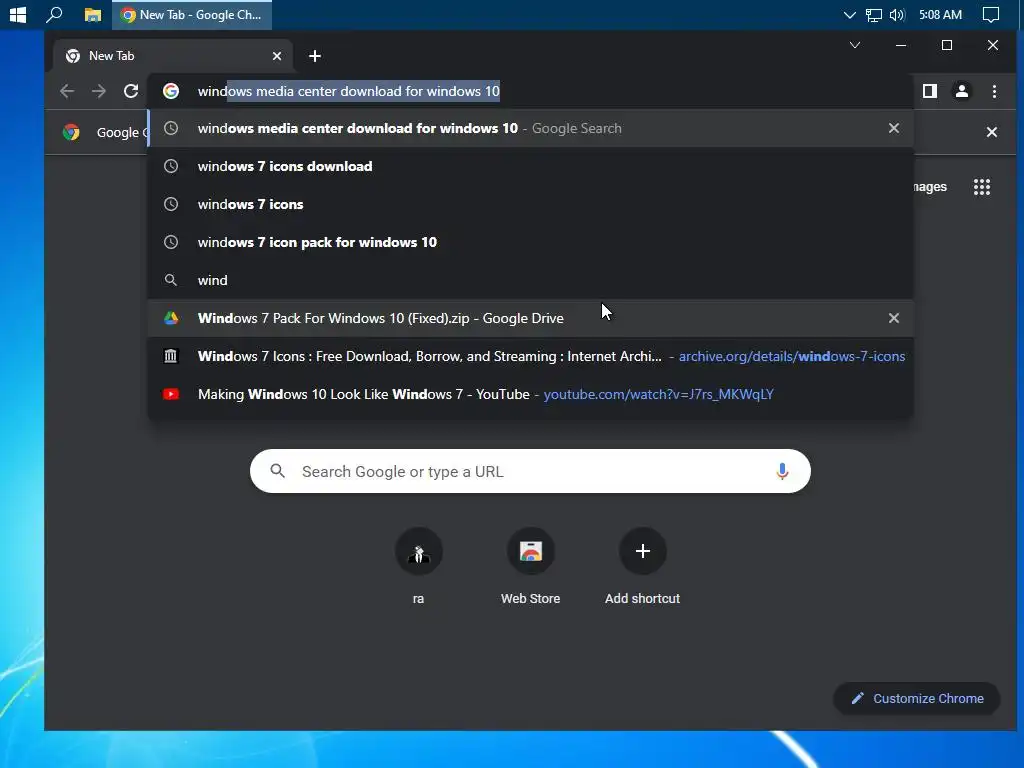Open Windows 7 Icons Internet Archive suggestion
The height and width of the screenshot is (768, 1024).
point(530,356)
